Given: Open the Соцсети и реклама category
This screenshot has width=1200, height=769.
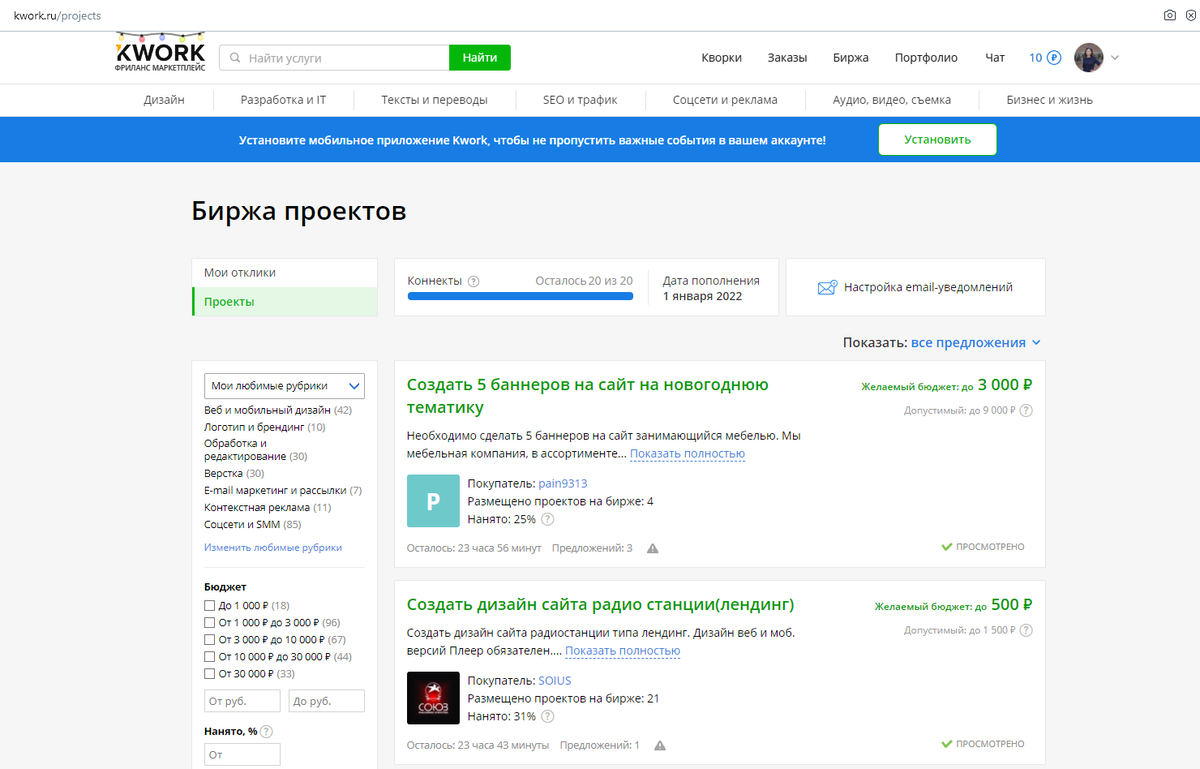Looking at the screenshot, I should [x=725, y=100].
